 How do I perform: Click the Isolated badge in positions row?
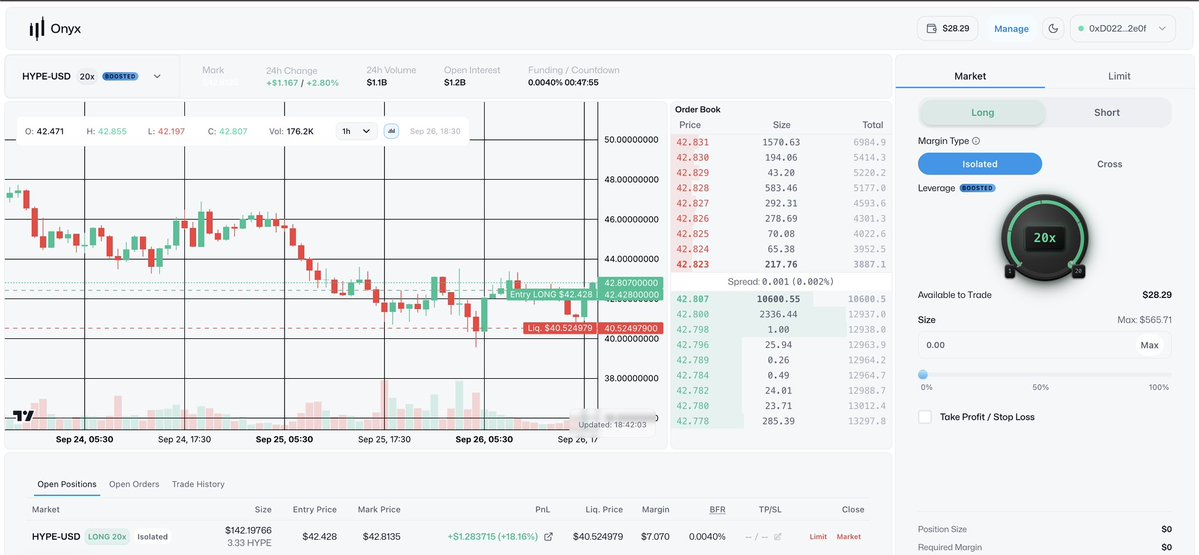pos(152,537)
